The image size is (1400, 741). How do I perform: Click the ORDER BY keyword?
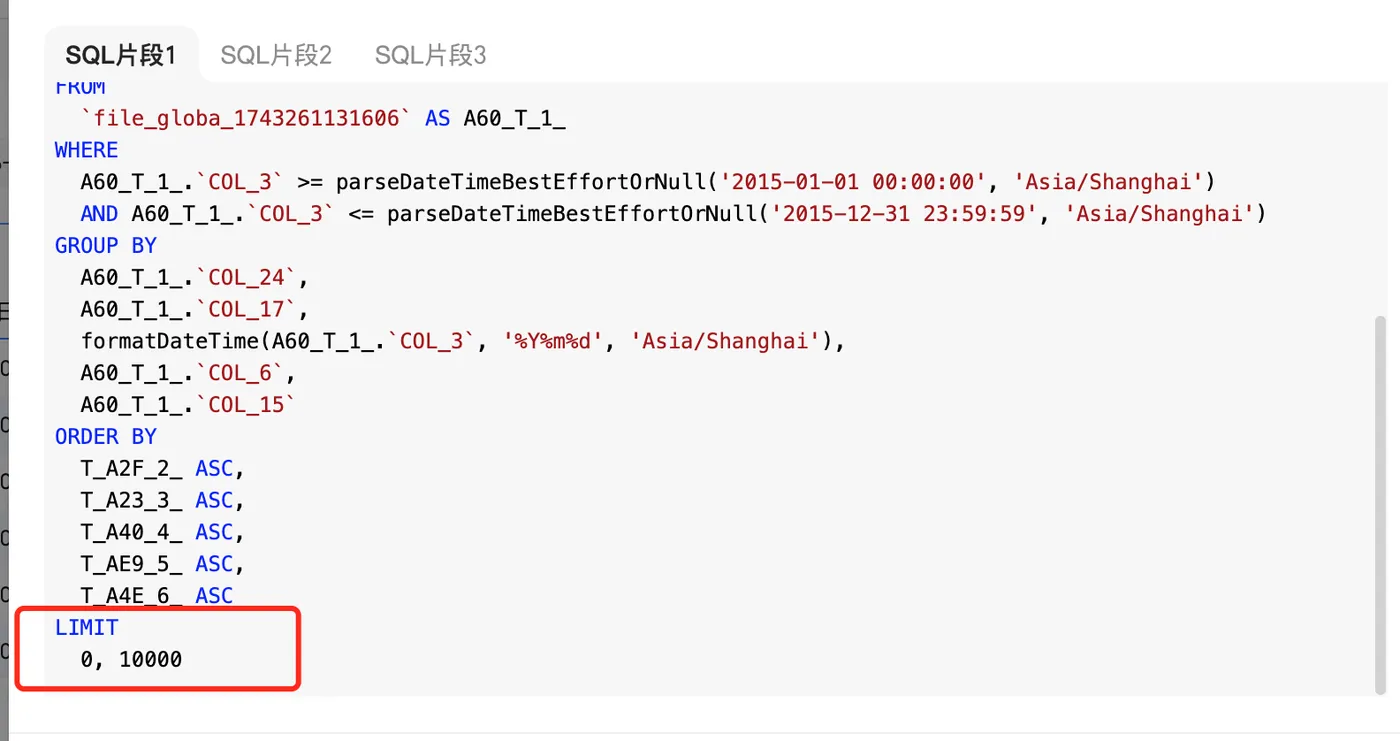106,437
